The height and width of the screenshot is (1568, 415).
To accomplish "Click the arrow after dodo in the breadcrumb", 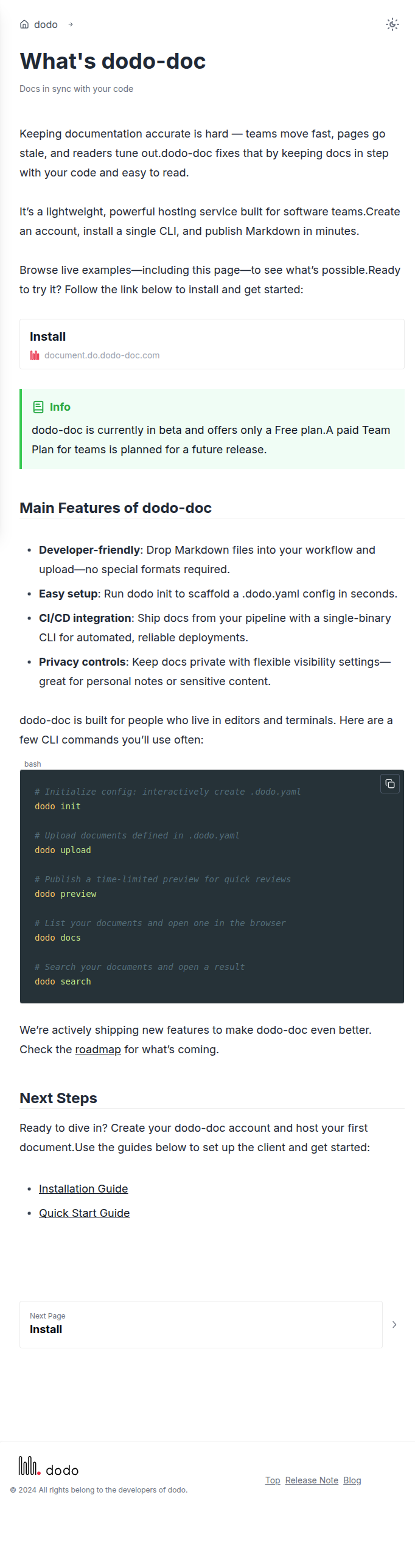I will point(71,25).
